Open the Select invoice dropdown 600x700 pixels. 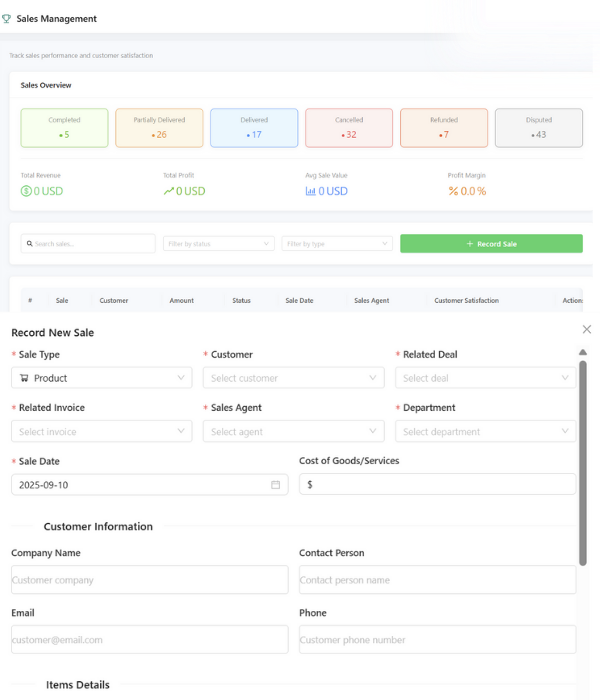[102, 431]
